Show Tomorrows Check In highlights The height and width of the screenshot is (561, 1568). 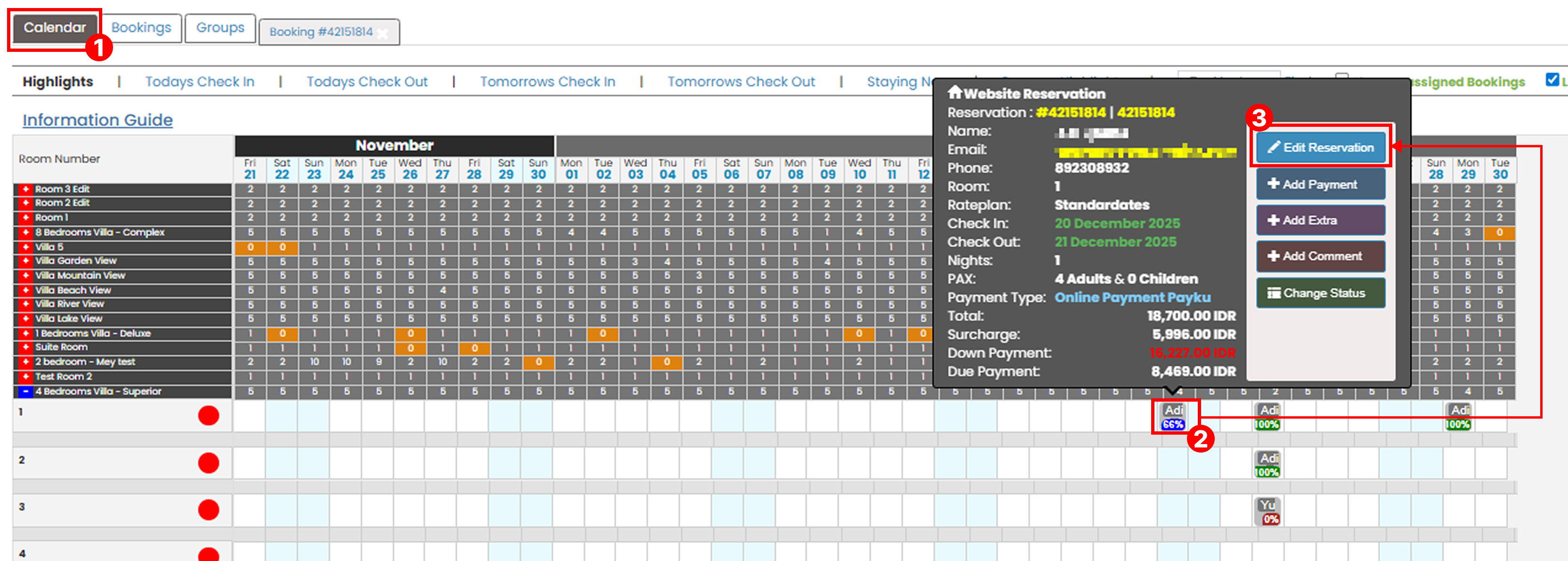[x=547, y=82]
